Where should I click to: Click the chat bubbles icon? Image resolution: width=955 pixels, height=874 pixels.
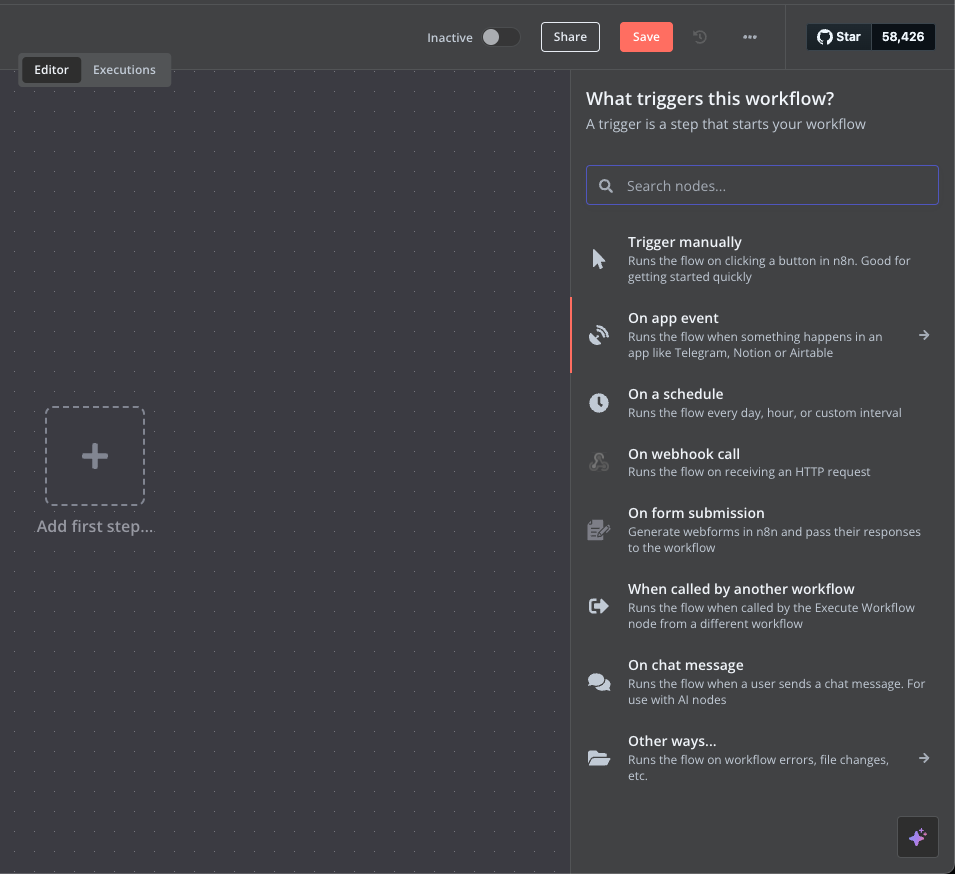(599, 682)
